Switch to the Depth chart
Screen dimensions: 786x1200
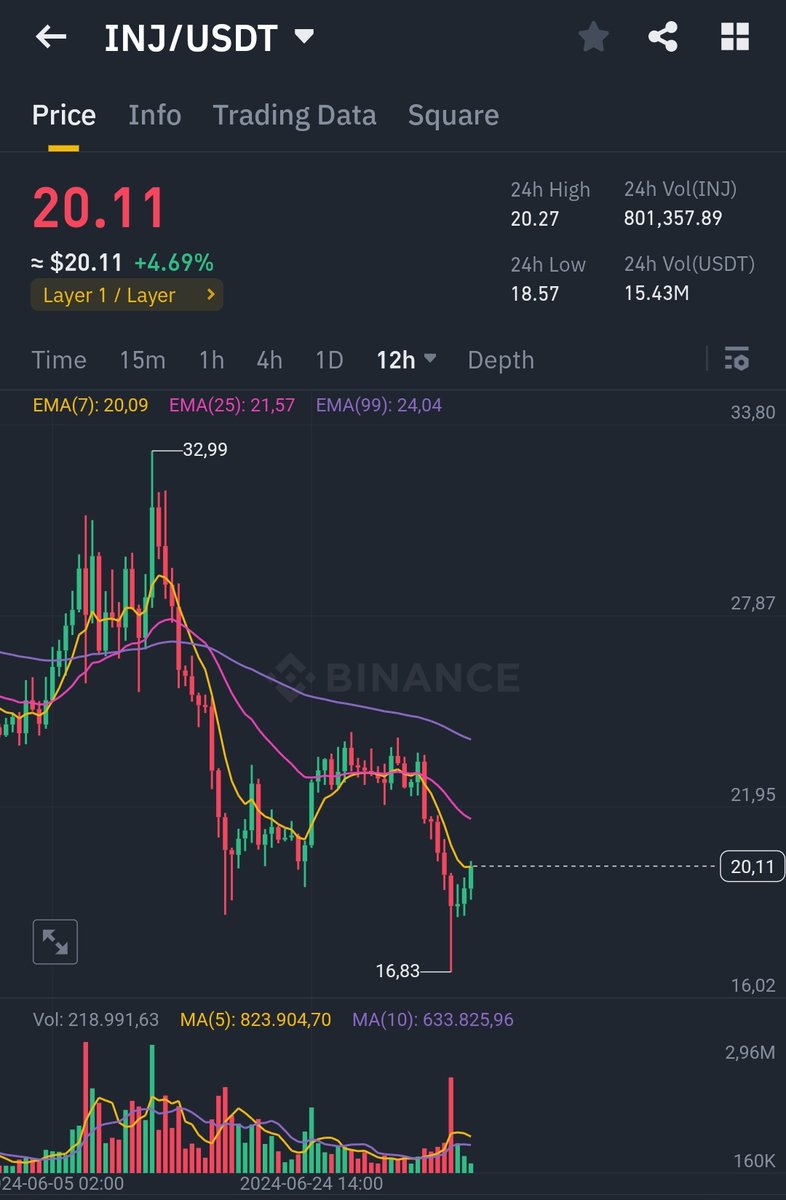click(501, 360)
